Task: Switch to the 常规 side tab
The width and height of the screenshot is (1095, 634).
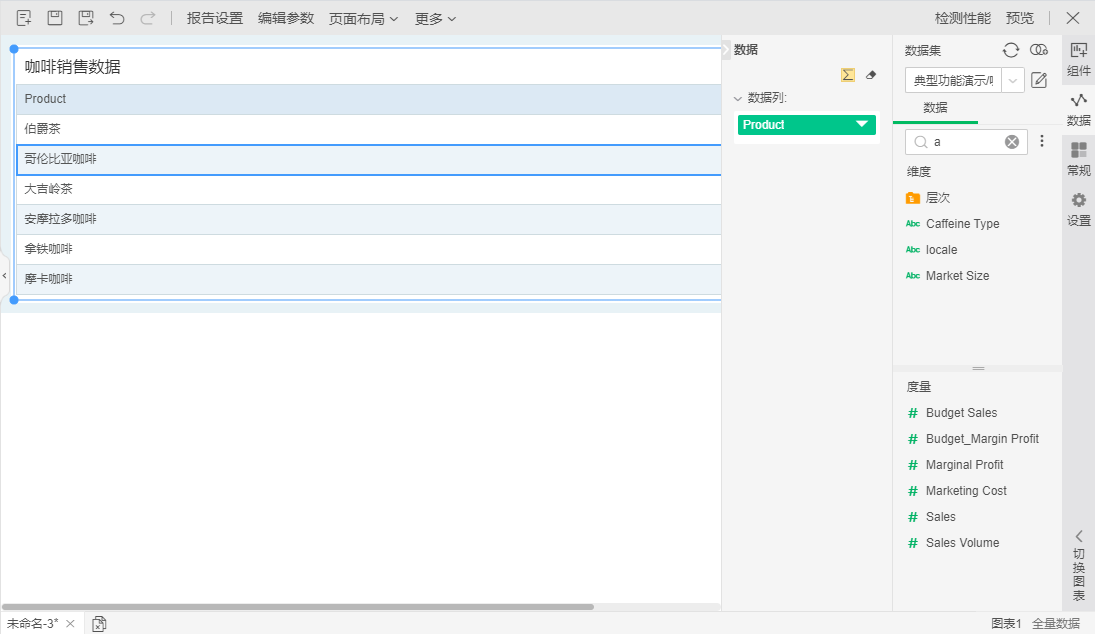Action: pyautogui.click(x=1078, y=159)
